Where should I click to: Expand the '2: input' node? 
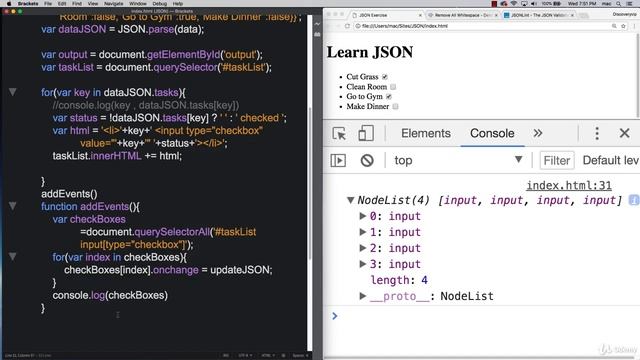coord(362,248)
